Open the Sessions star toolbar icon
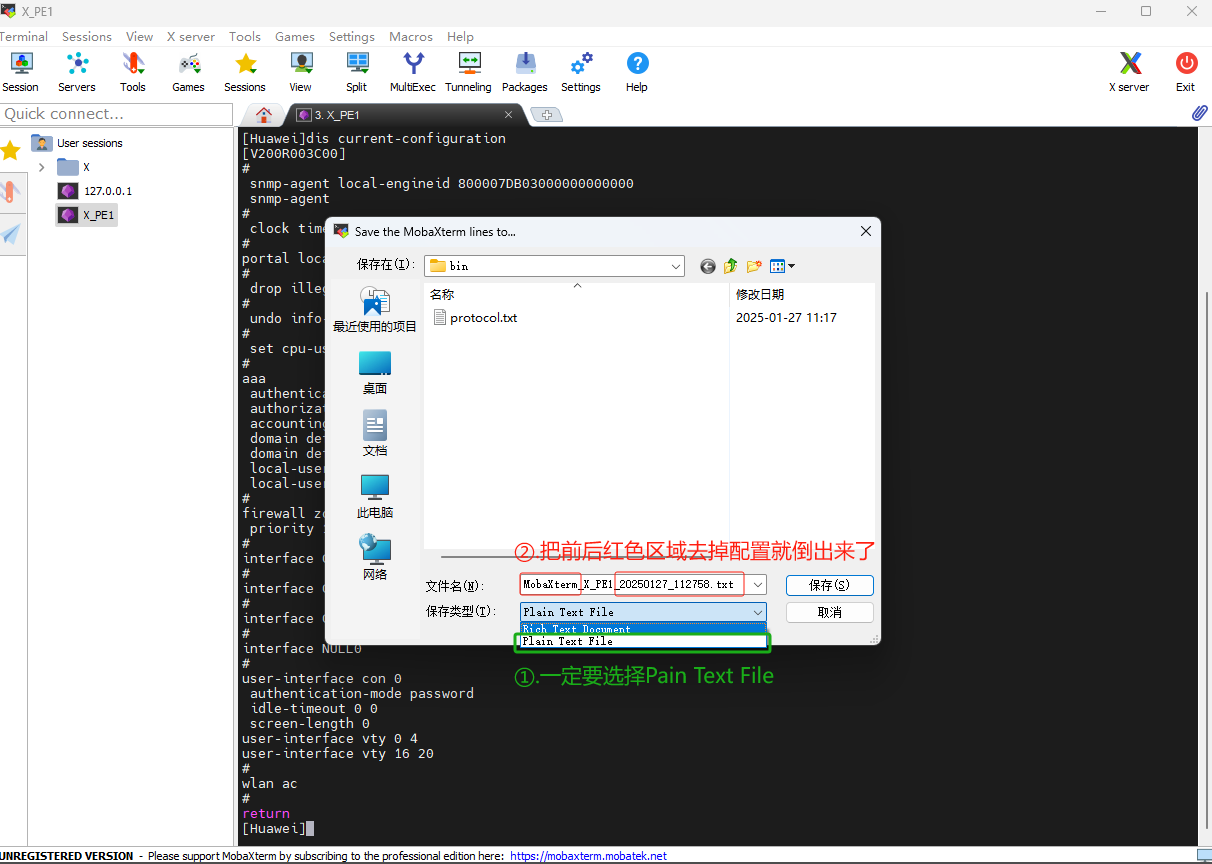The height and width of the screenshot is (864, 1212). point(245,73)
